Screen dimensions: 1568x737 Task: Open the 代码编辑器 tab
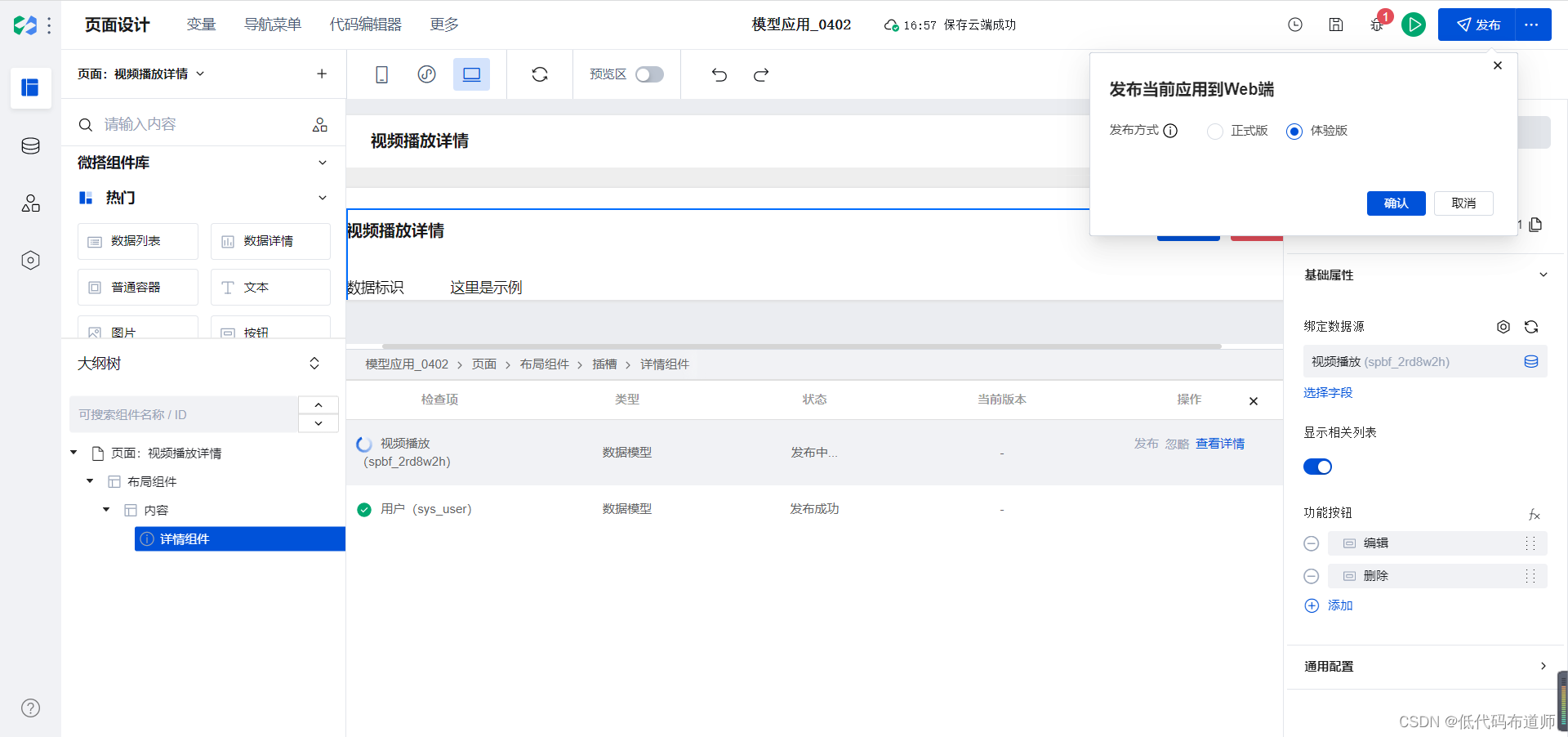pos(365,25)
